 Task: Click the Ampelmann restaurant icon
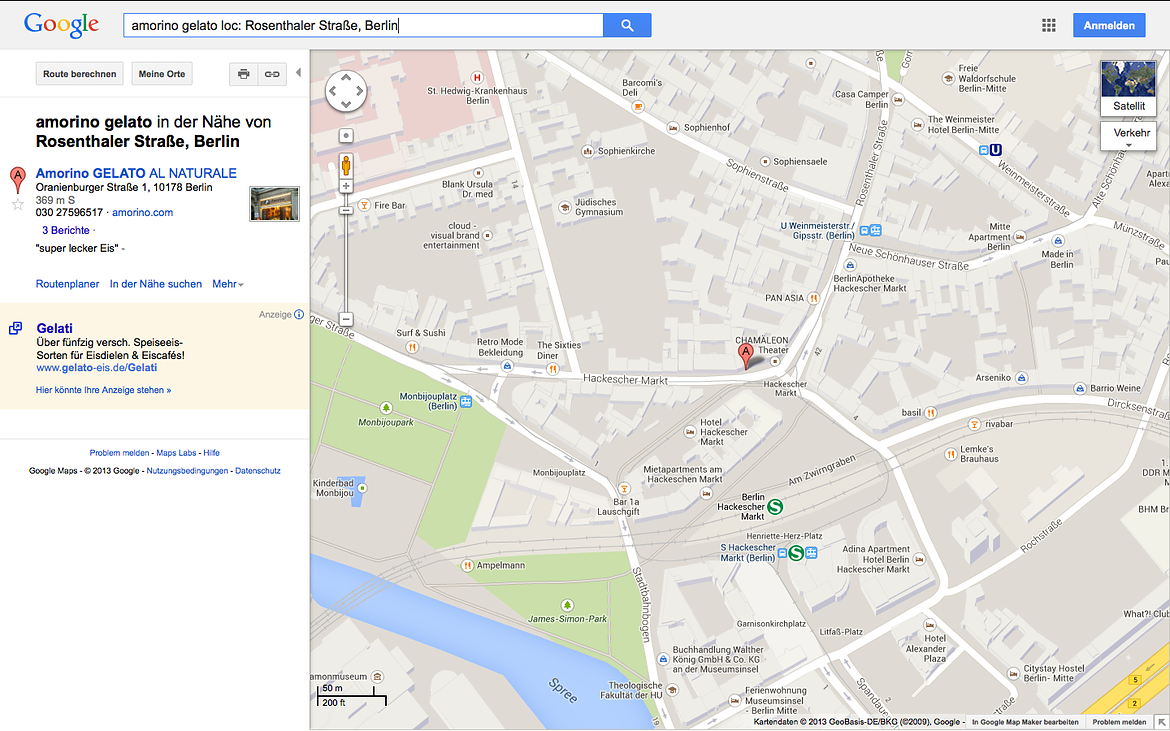[x=467, y=565]
